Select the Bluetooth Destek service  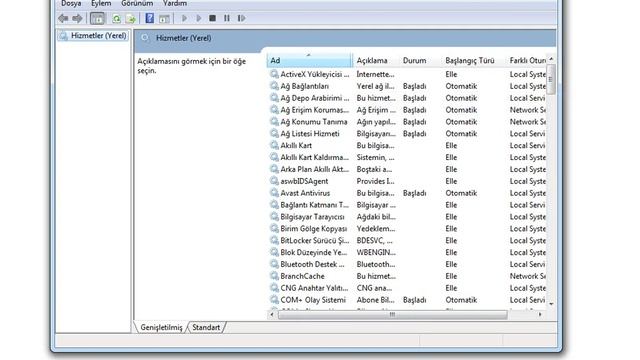tap(312, 264)
